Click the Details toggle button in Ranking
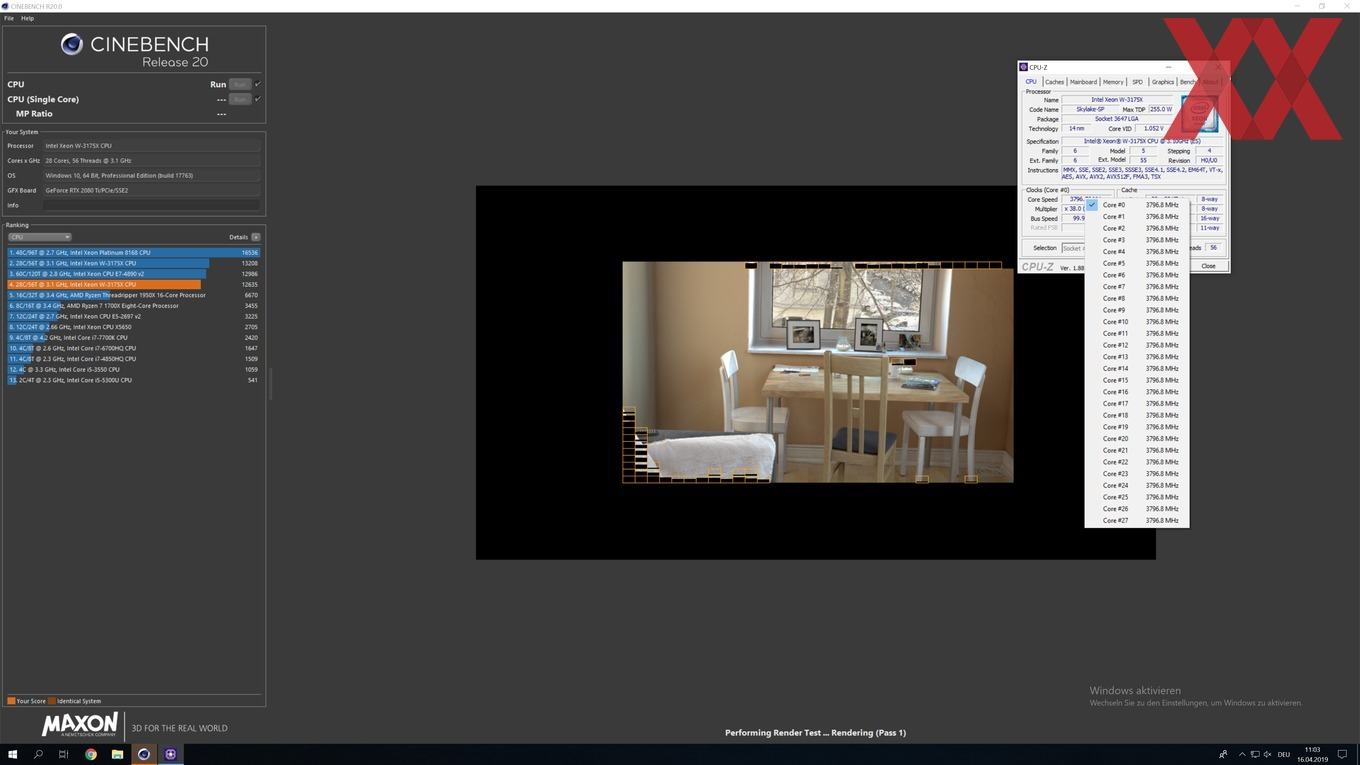The height and width of the screenshot is (765, 1360). tap(256, 237)
